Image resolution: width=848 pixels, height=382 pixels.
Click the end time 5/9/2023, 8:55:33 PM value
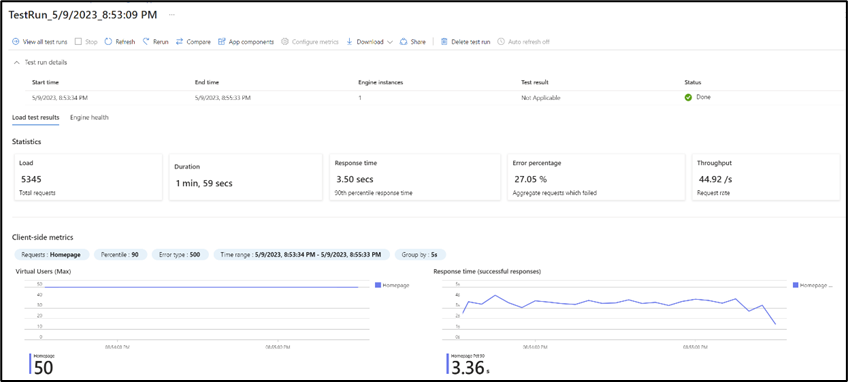(223, 98)
